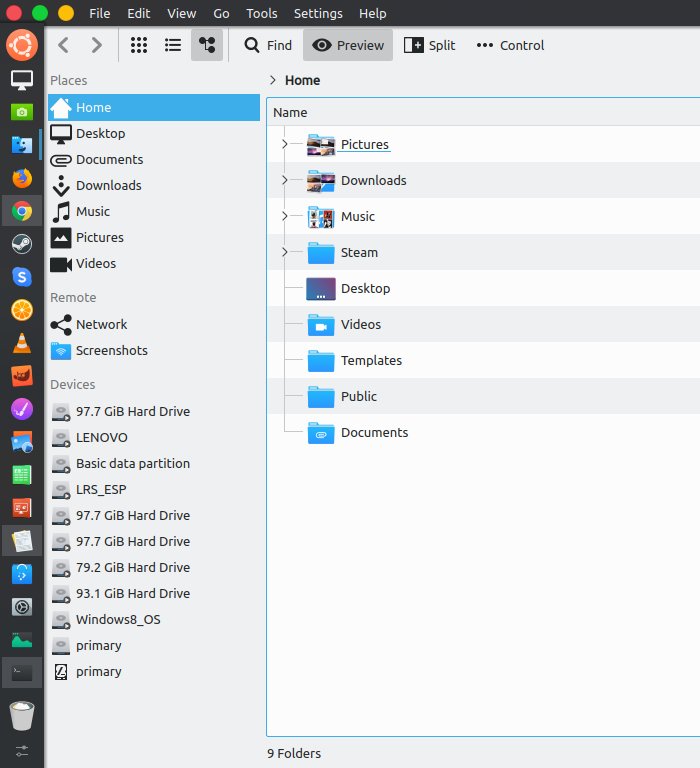Screen dimensions: 700x768
Task: Expand the Pictures folder tree
Action: coord(285,145)
